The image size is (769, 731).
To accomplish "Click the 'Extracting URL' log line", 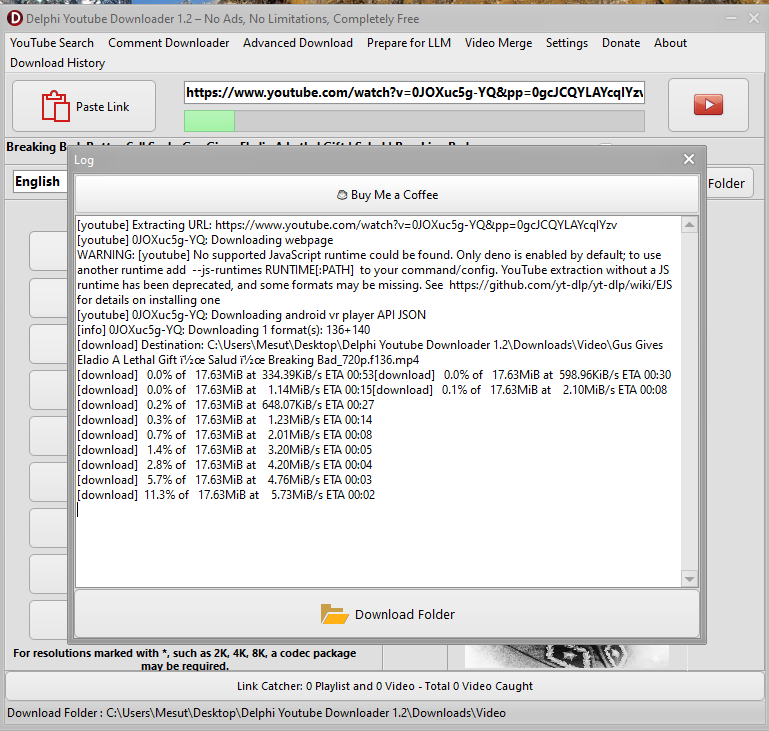I will [347, 225].
